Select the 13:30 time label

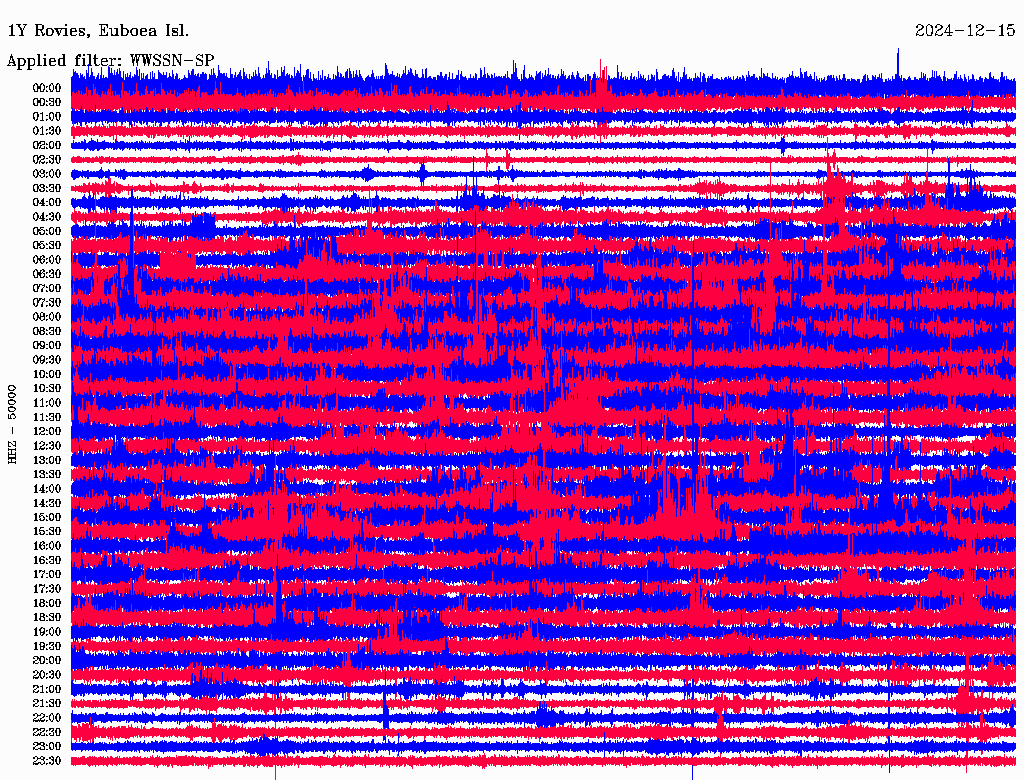tap(47, 474)
